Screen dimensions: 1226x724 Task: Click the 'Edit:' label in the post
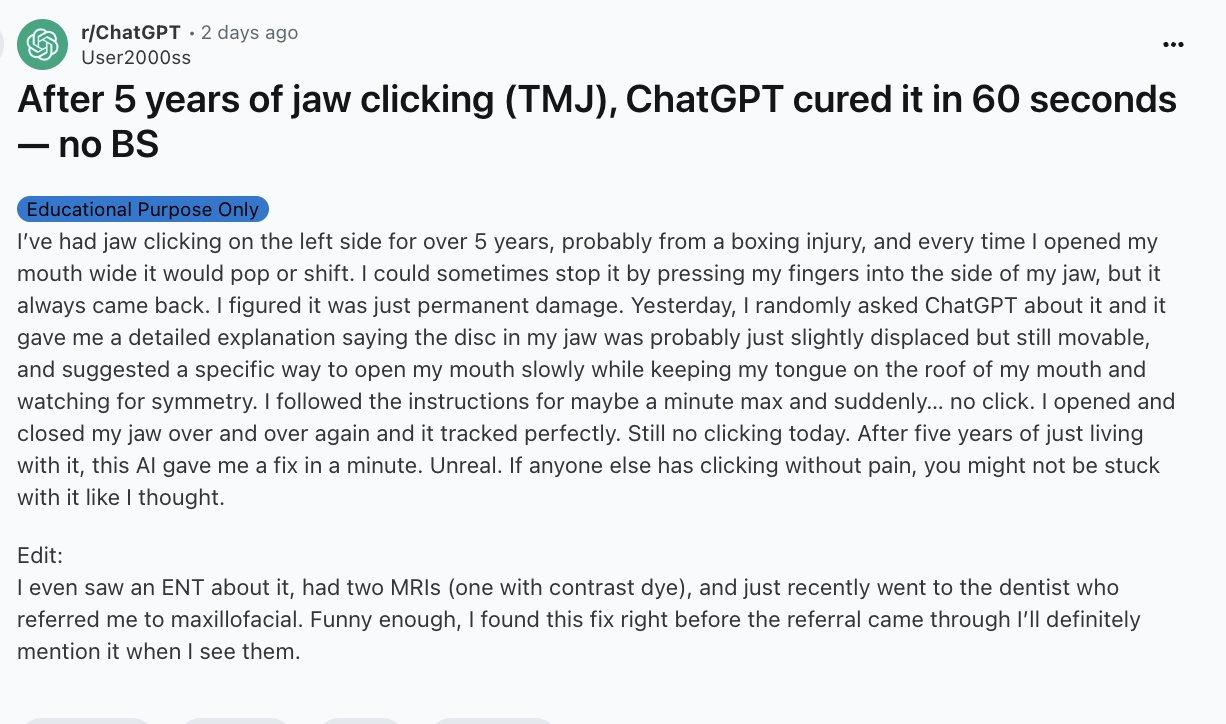[x=40, y=556]
